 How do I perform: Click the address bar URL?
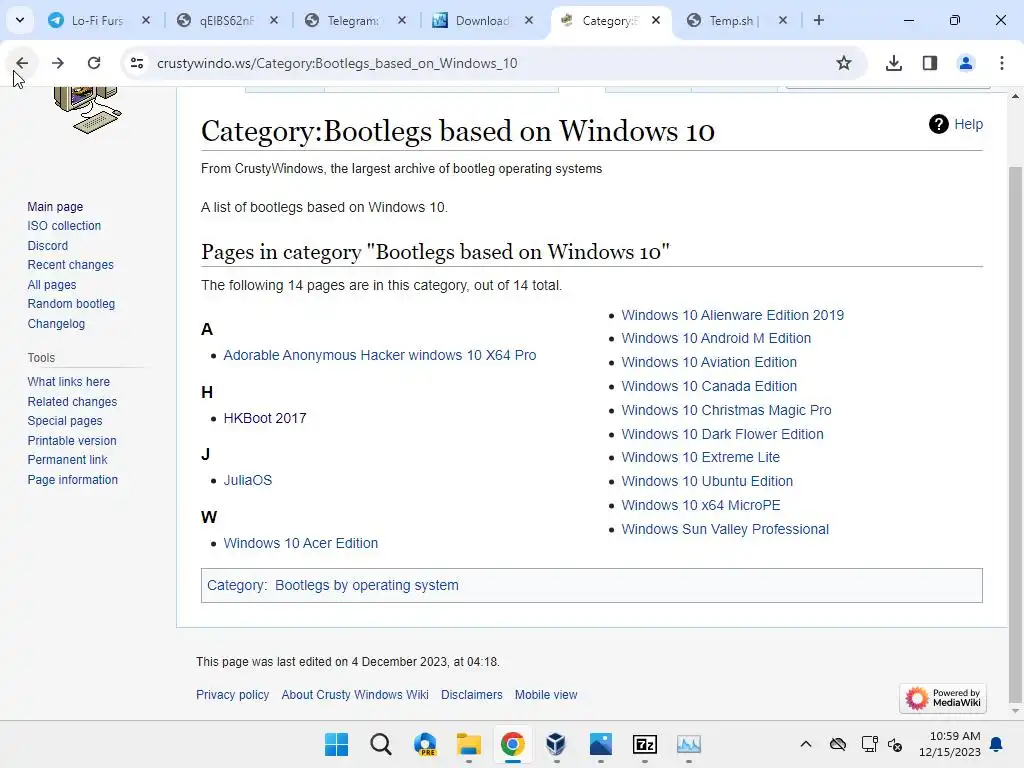point(337,63)
